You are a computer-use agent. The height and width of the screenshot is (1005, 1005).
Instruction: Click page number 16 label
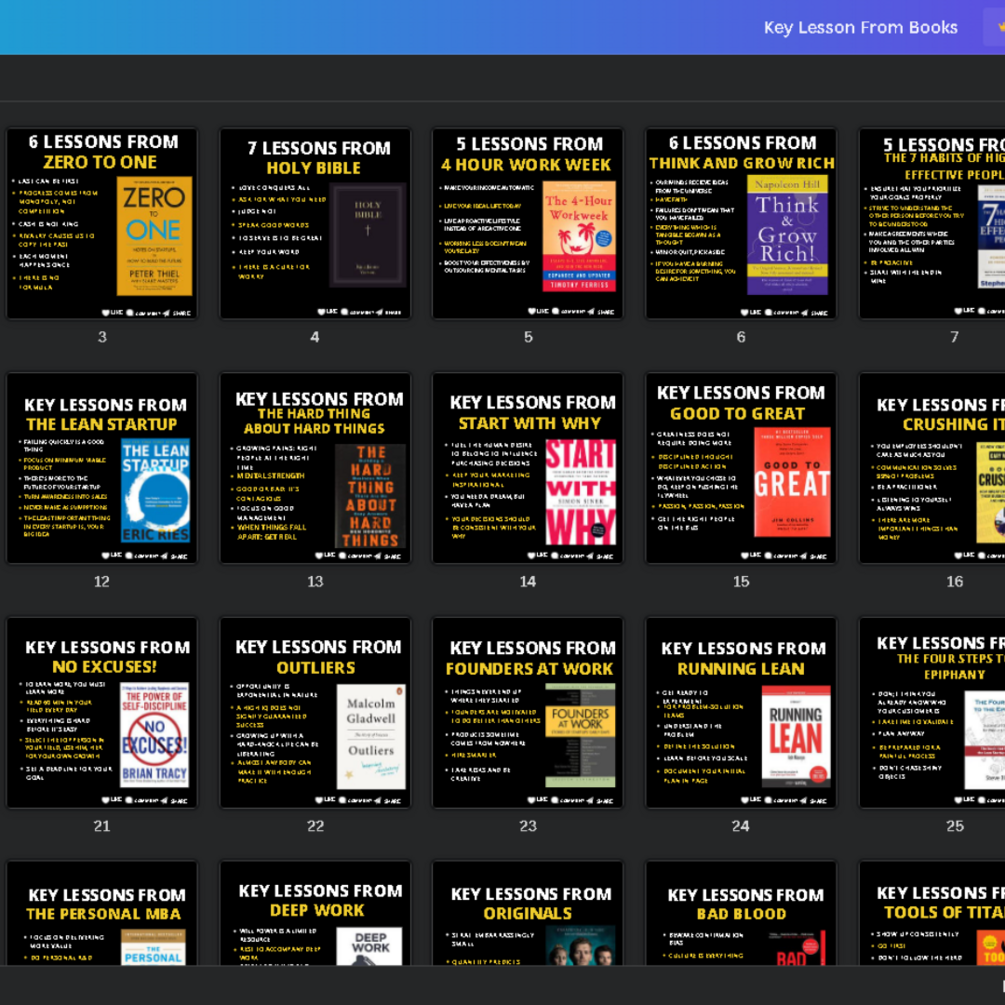(954, 582)
